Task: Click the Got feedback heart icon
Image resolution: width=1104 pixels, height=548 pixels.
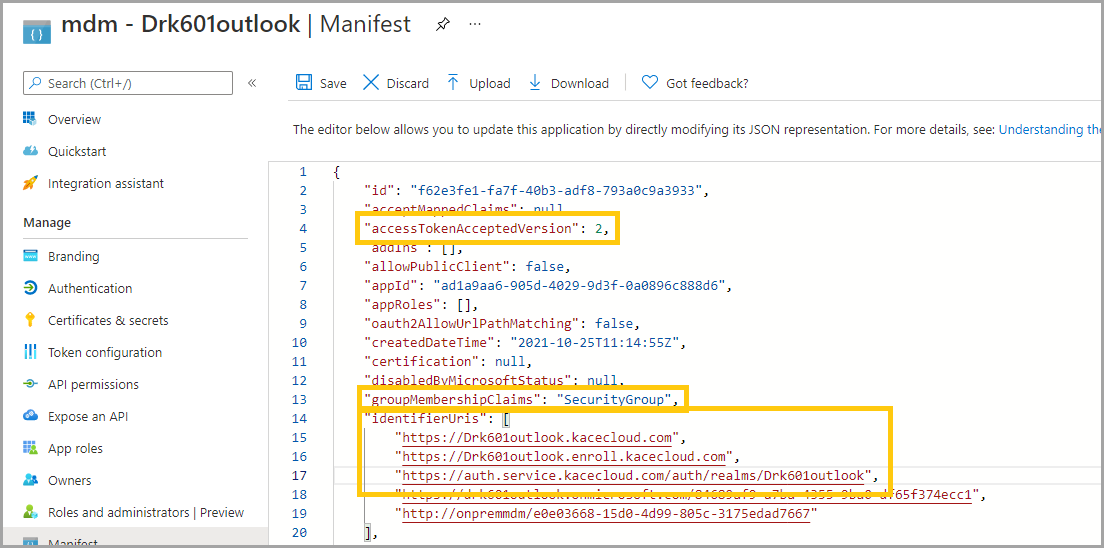Action: [650, 83]
